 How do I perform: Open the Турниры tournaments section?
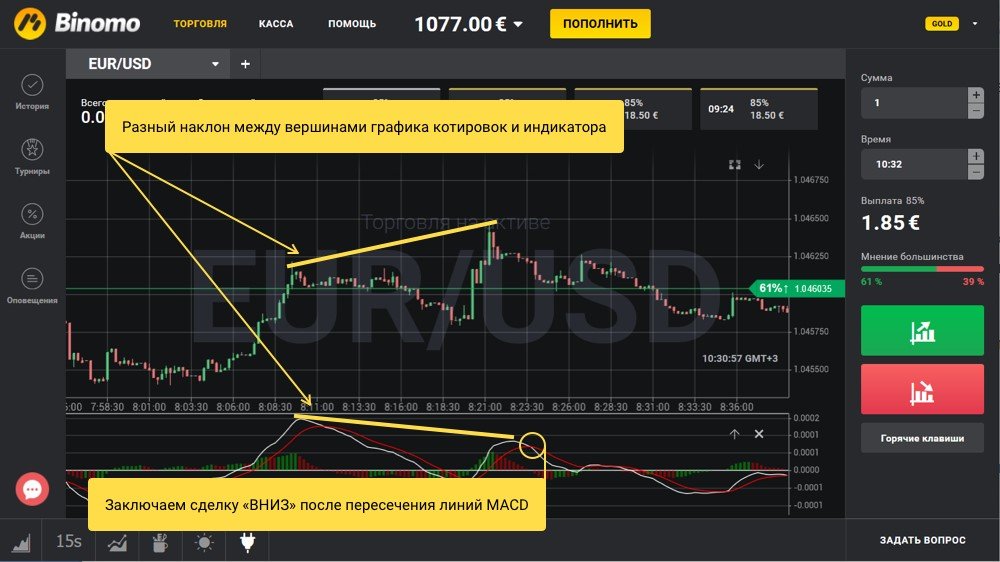coord(32,156)
